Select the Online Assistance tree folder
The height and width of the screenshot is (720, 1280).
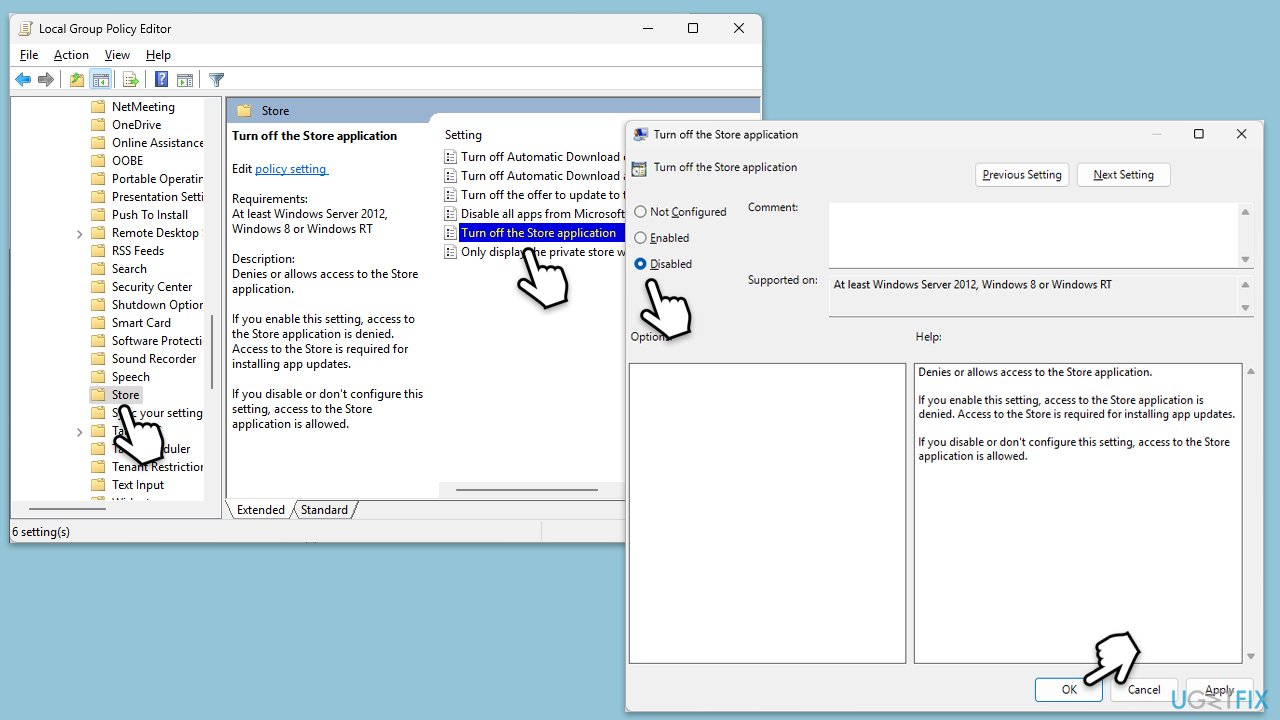[x=157, y=143]
